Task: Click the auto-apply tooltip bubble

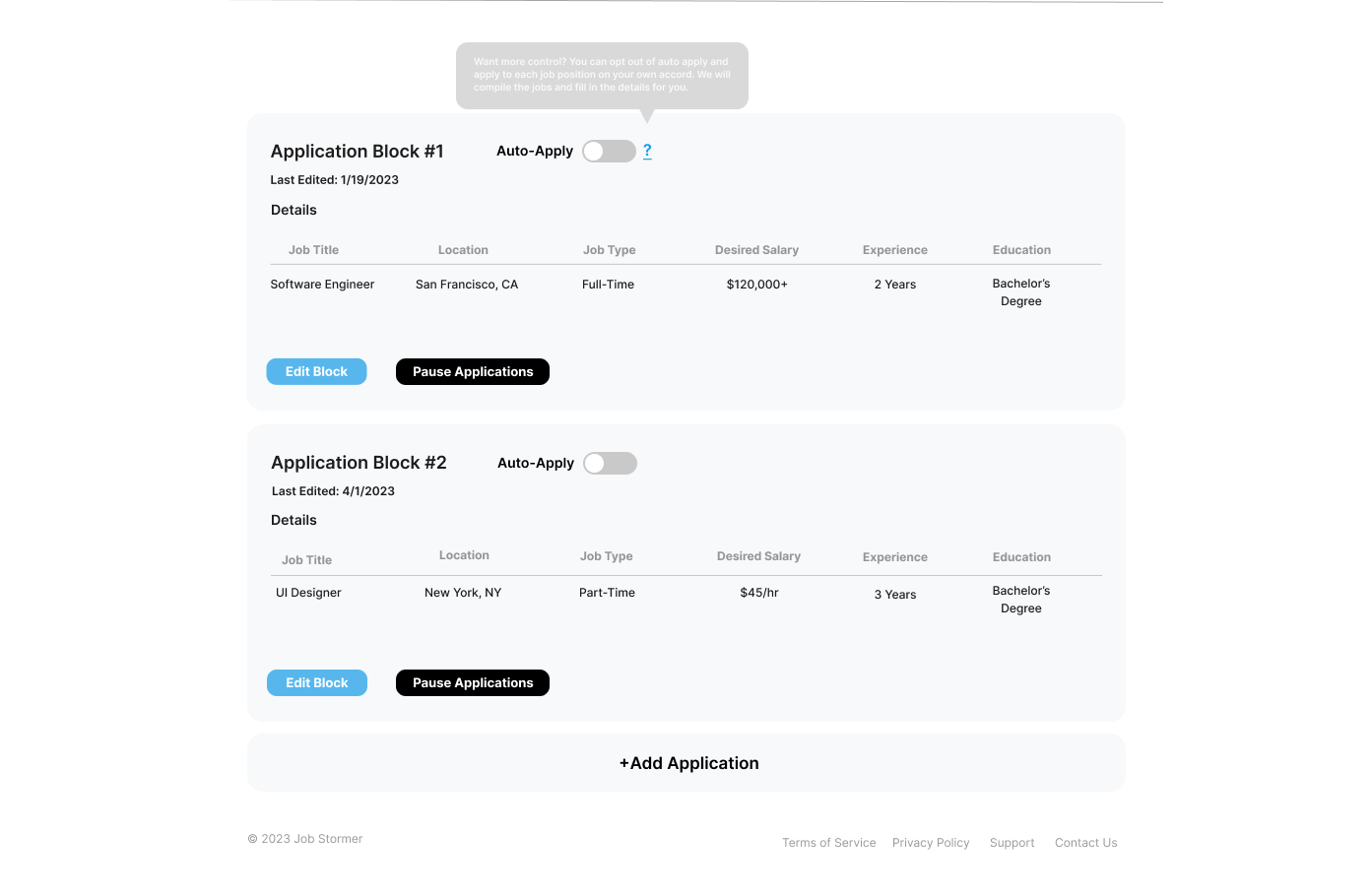Action: [602, 75]
